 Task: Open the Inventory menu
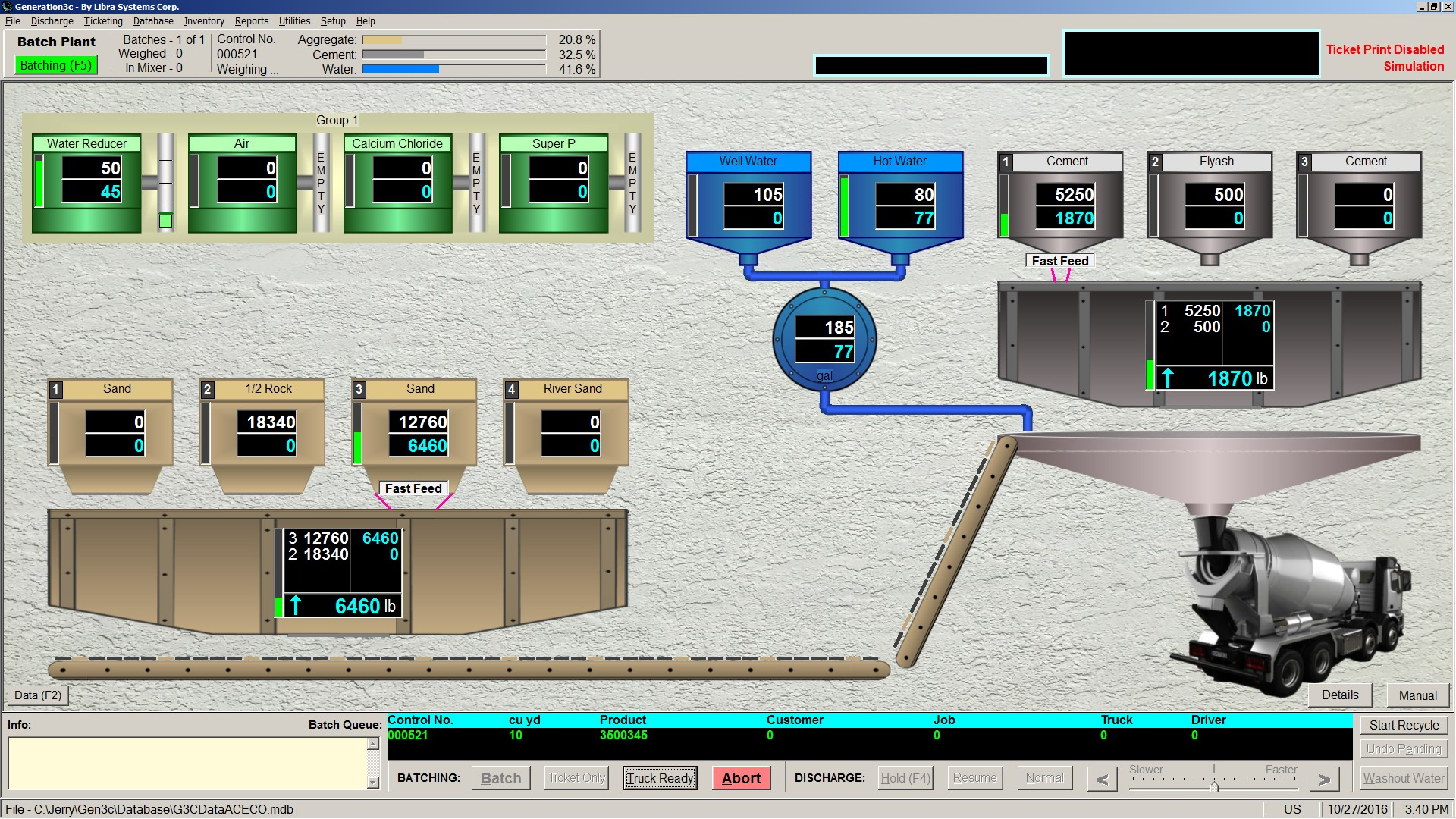[204, 21]
